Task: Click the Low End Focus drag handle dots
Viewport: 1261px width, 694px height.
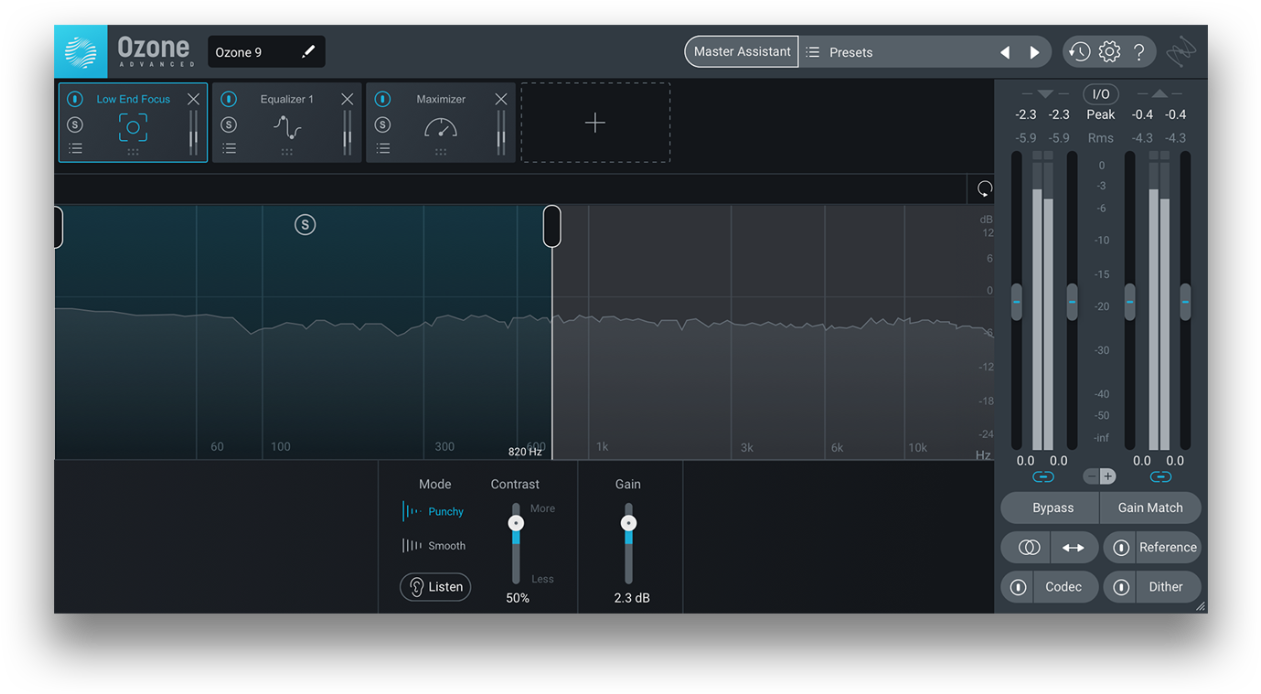Action: (x=133, y=152)
